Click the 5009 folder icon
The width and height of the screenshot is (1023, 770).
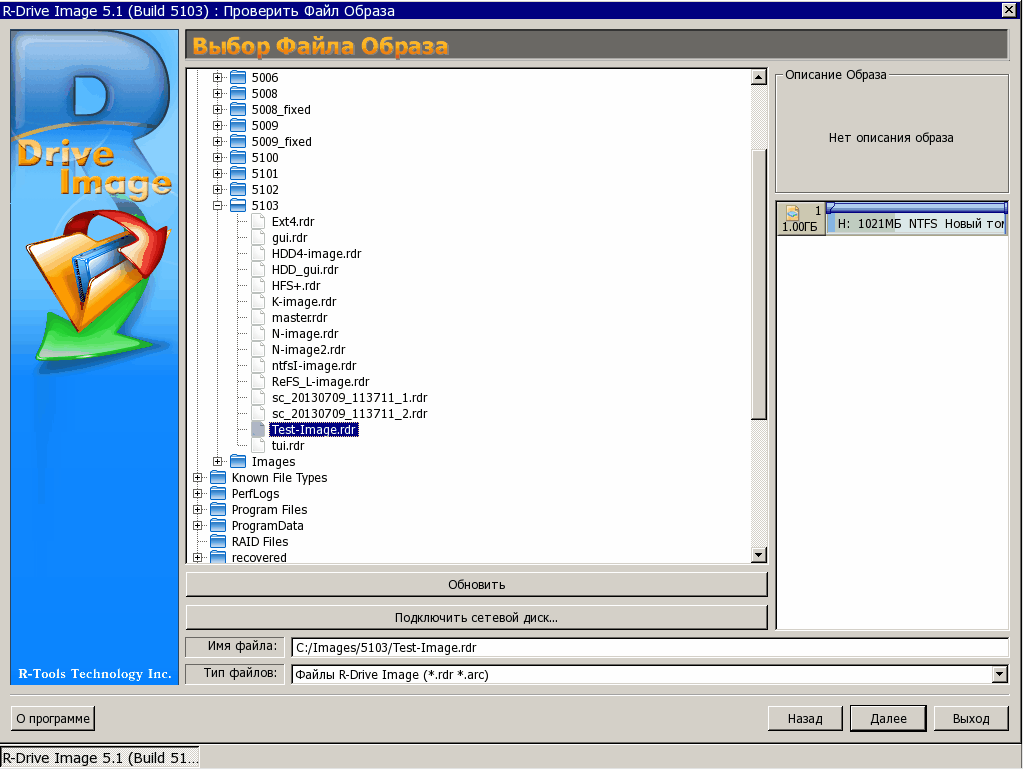[238, 125]
